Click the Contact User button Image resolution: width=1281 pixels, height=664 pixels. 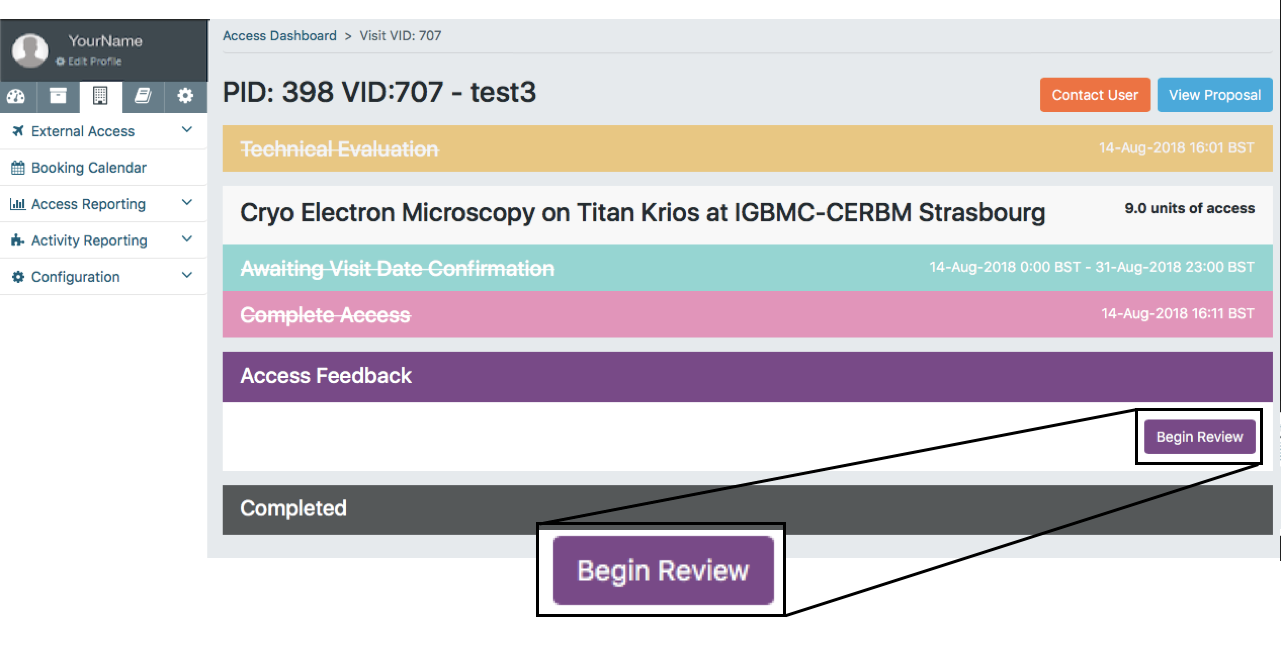point(1095,95)
